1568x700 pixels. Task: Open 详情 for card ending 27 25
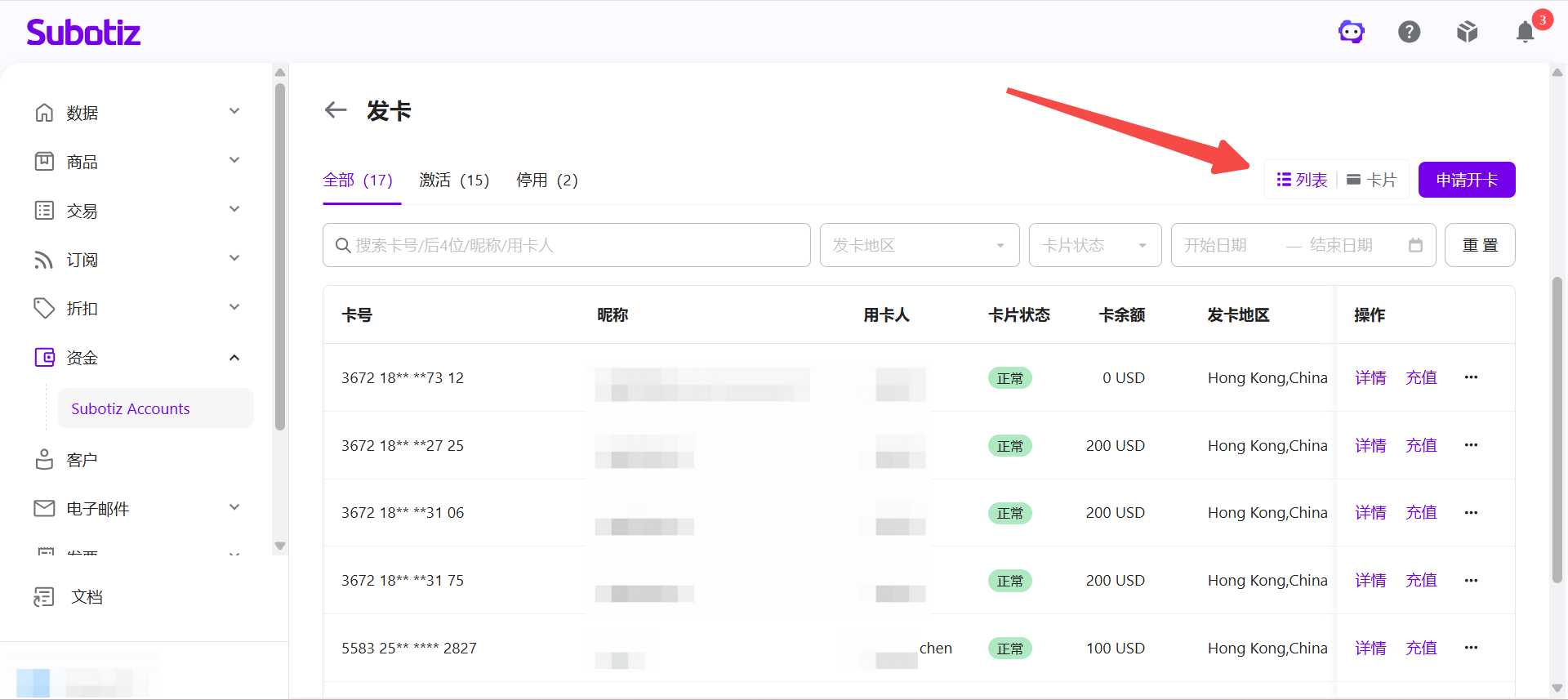point(1370,445)
